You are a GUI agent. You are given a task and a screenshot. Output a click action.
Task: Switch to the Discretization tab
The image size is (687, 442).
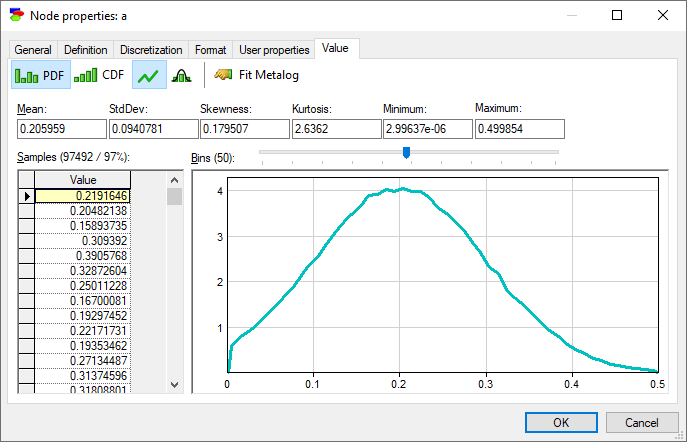(151, 50)
